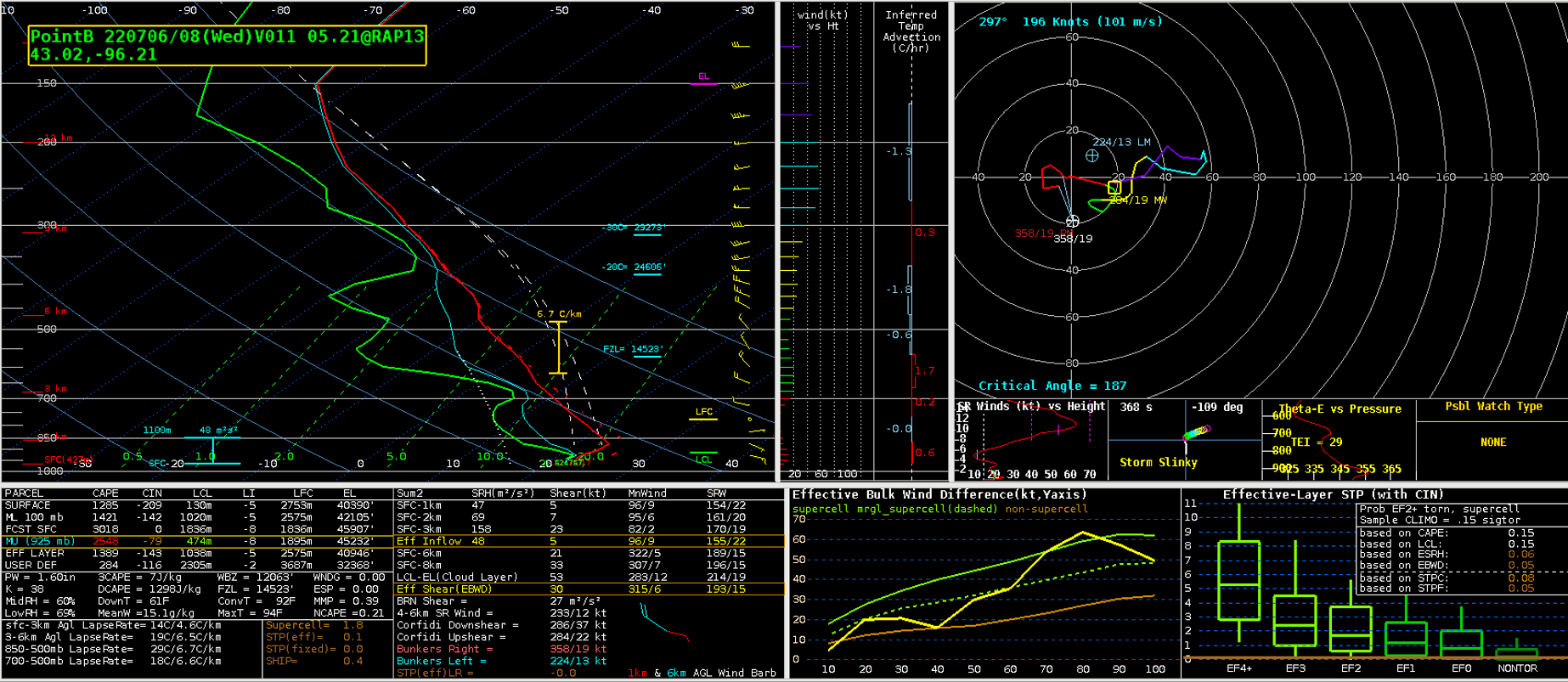Click the '-20C= 24606'' level label
This screenshot has height=682, width=1568.
pyautogui.click(x=634, y=267)
